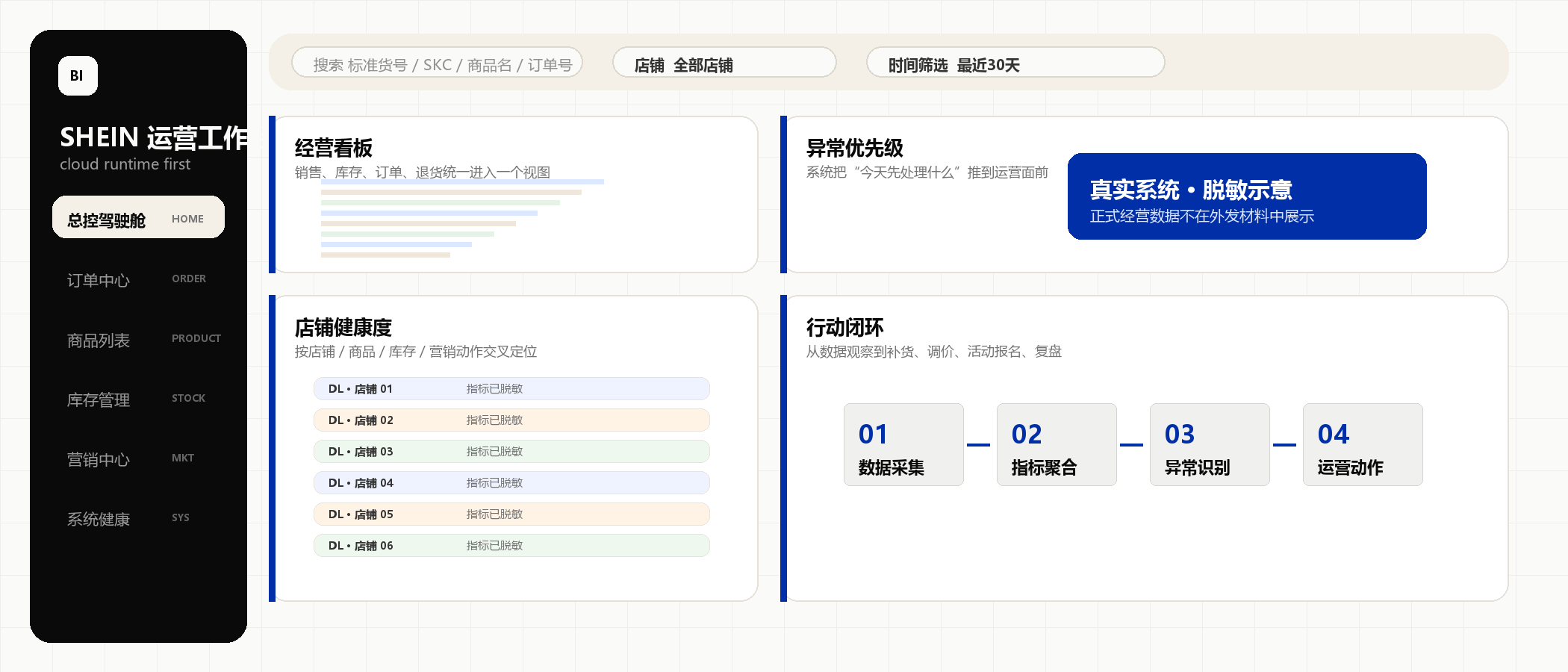This screenshot has height=672, width=1568.
Task: Click the 行动闭环 heading
Action: 844,327
